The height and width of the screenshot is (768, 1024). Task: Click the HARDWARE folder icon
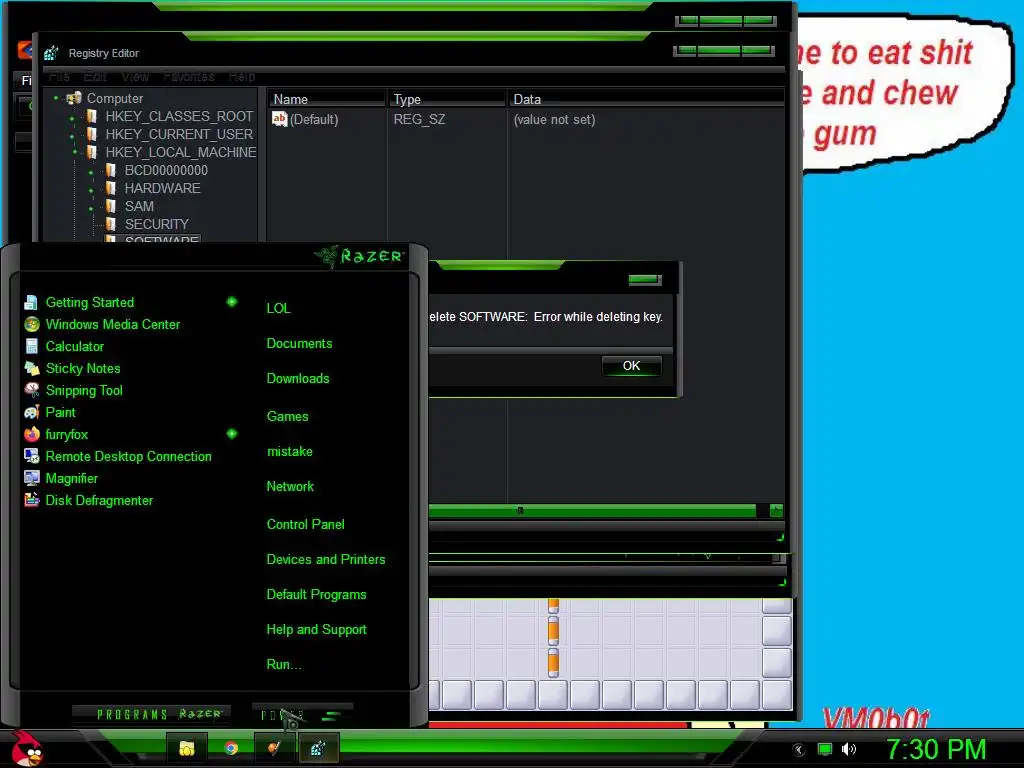click(111, 188)
